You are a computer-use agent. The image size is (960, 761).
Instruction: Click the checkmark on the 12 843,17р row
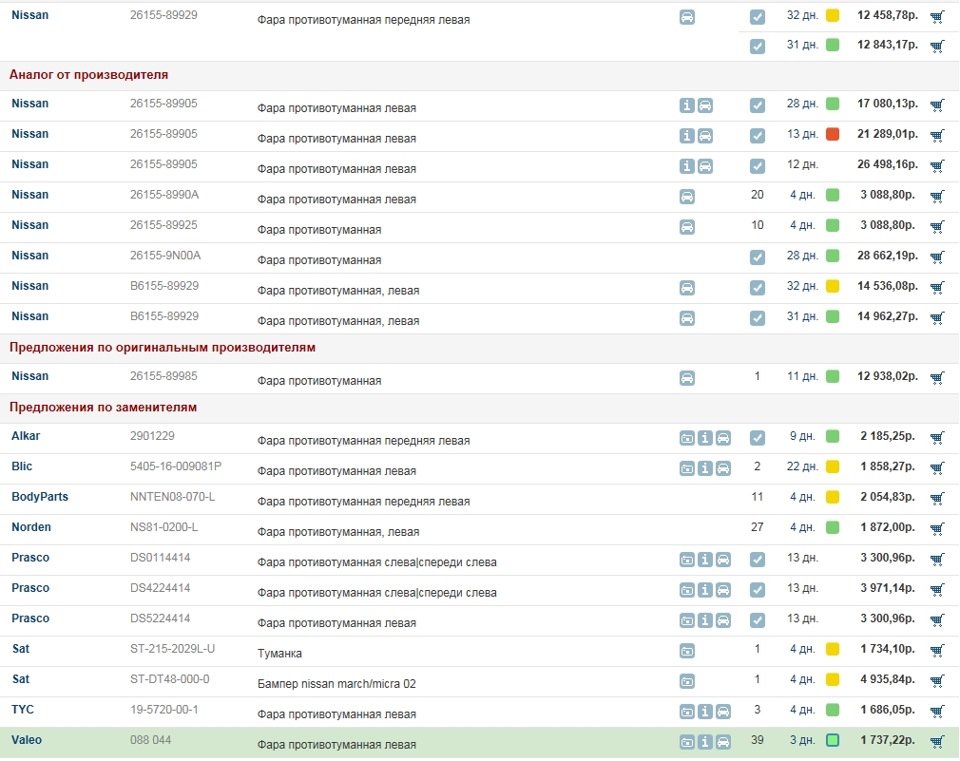757,46
